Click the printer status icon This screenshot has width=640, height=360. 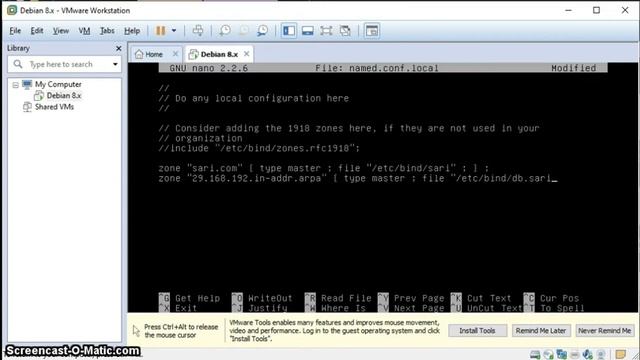coord(575,355)
